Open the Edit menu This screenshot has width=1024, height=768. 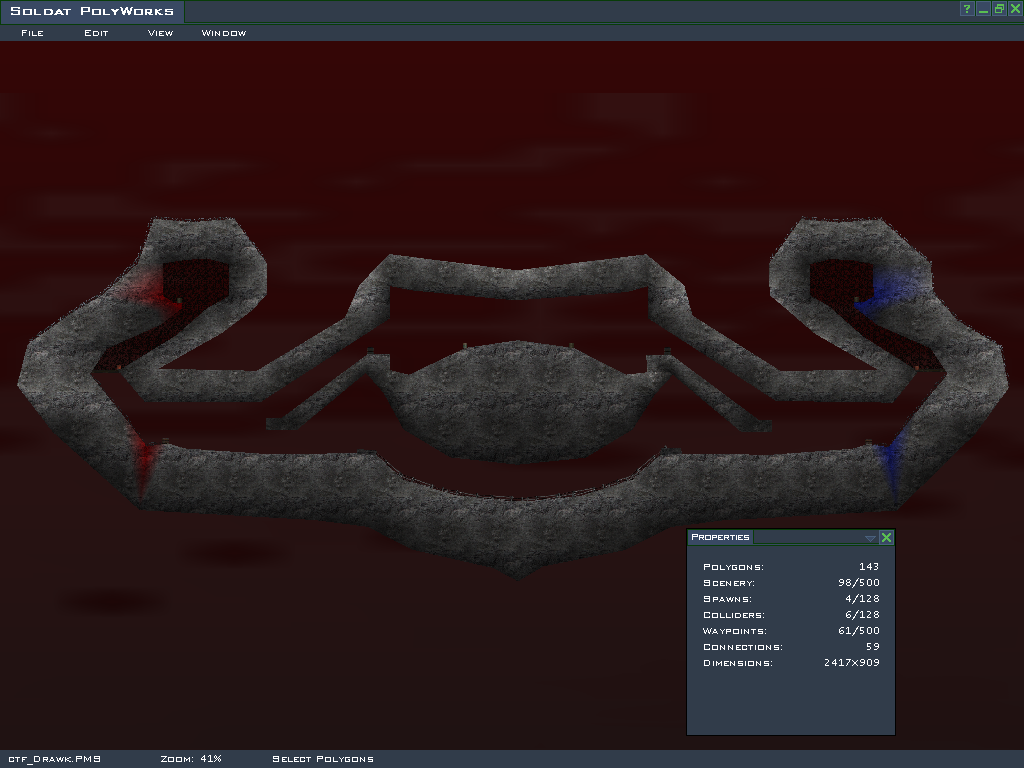[96, 33]
